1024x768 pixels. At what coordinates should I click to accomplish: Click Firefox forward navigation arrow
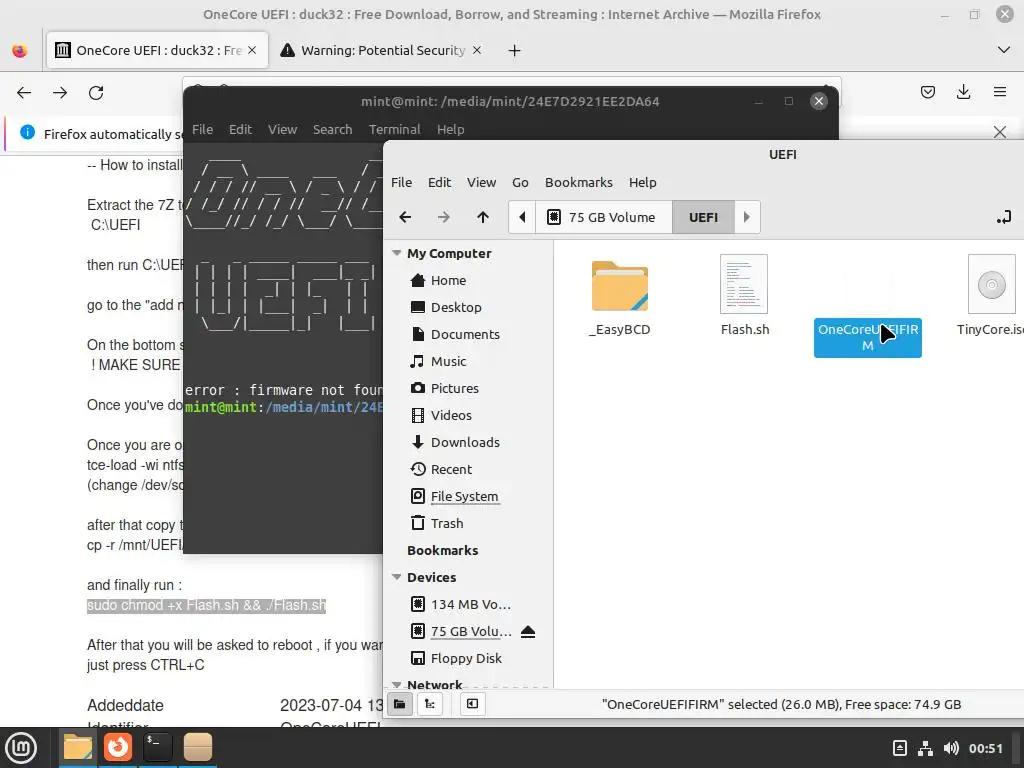[x=60, y=93]
